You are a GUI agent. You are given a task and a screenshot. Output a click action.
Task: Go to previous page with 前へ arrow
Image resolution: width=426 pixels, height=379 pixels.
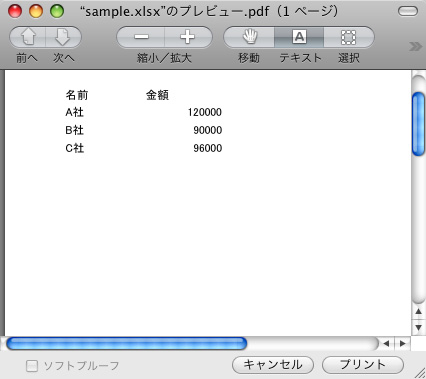(28, 37)
